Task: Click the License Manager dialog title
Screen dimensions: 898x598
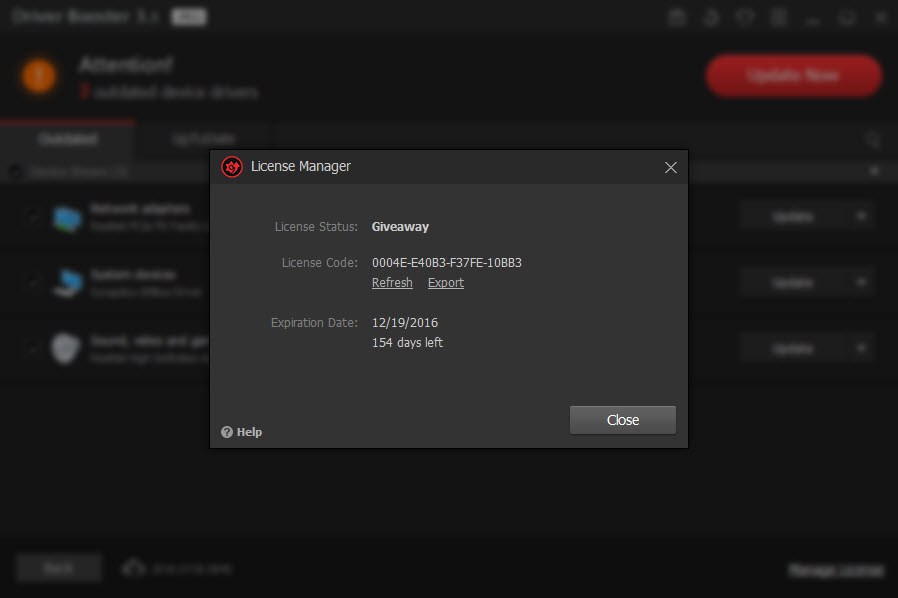Action: coord(301,167)
